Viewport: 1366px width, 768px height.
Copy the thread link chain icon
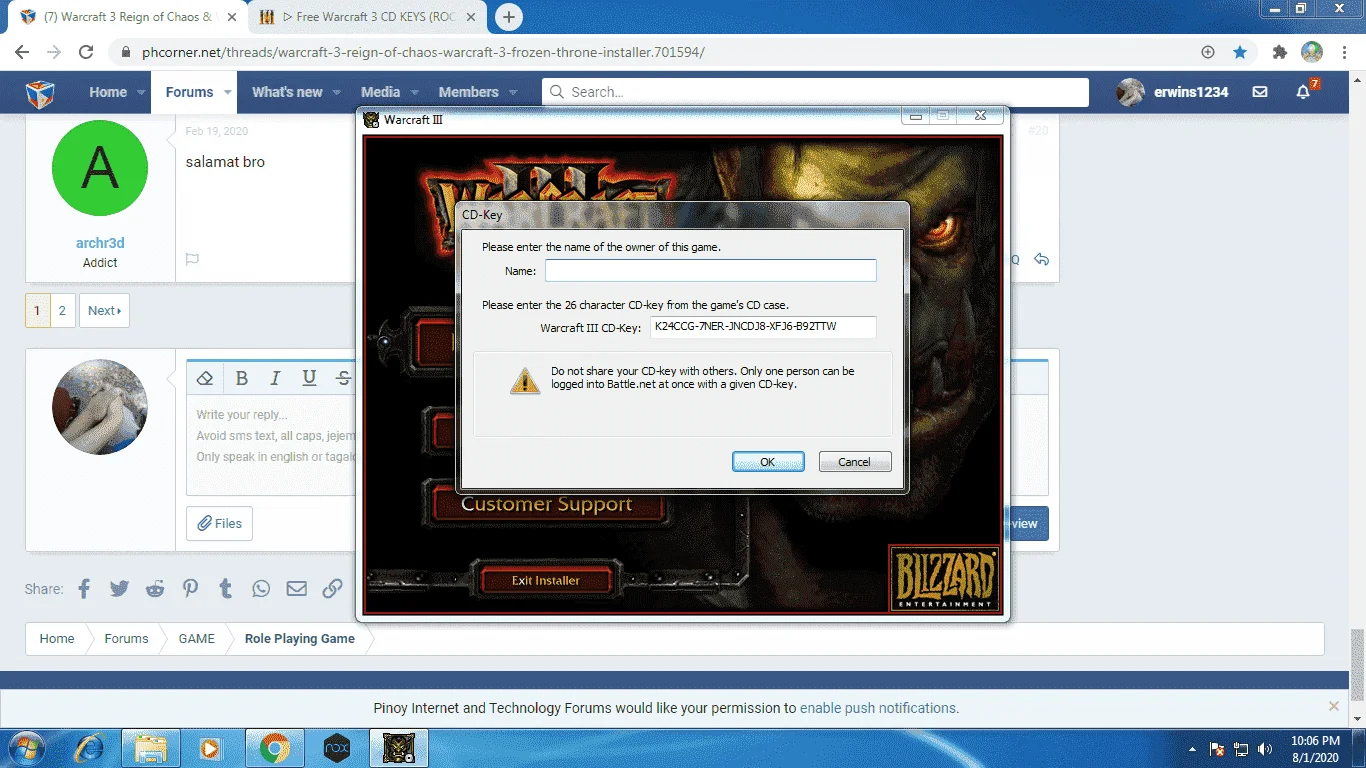click(333, 589)
